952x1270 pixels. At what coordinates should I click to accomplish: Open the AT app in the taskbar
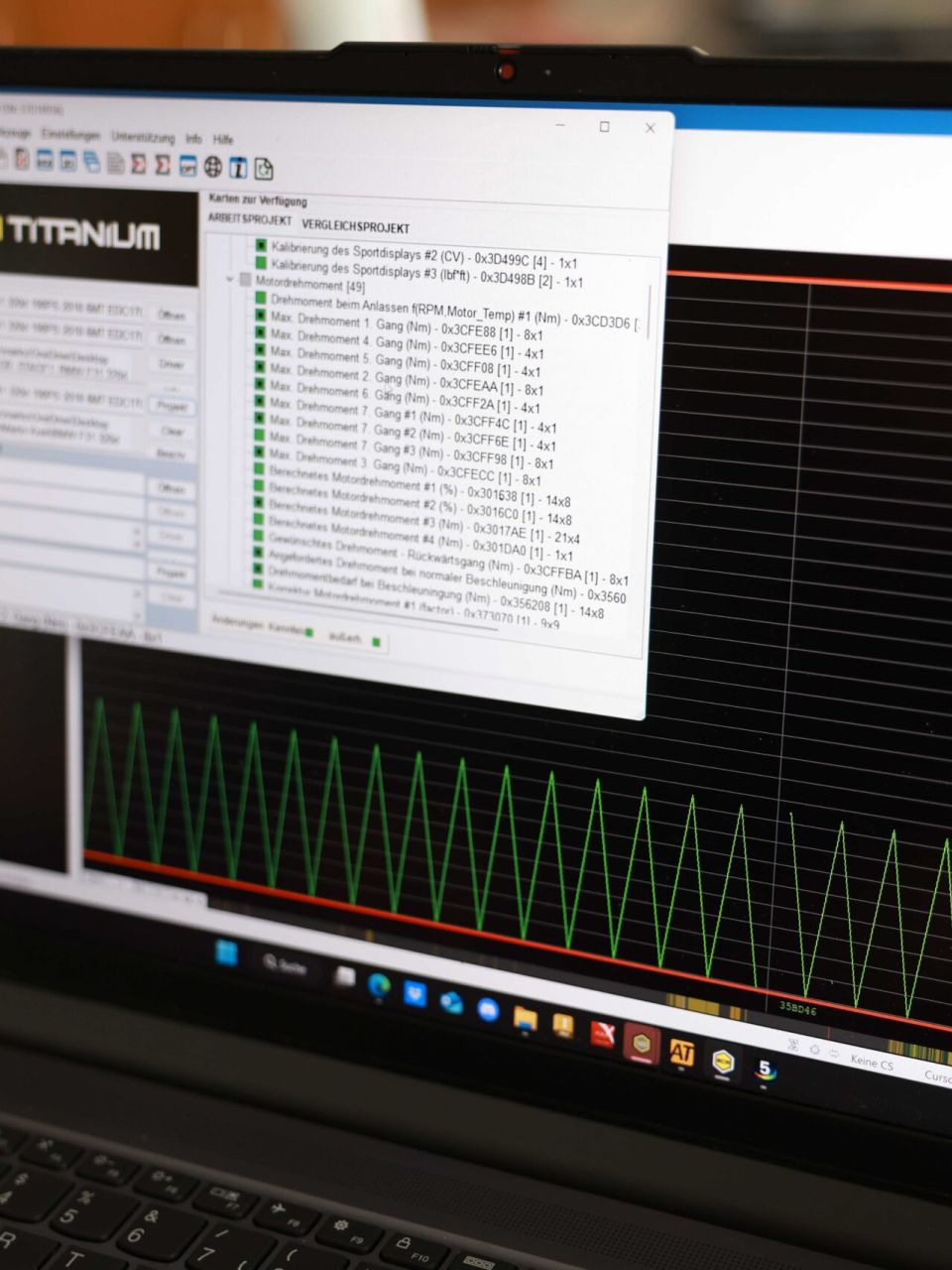[681, 1053]
